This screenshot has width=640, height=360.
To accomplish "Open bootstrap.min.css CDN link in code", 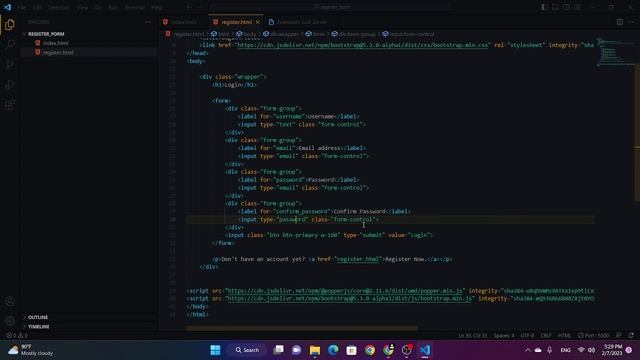I will pyautogui.click(x=362, y=45).
